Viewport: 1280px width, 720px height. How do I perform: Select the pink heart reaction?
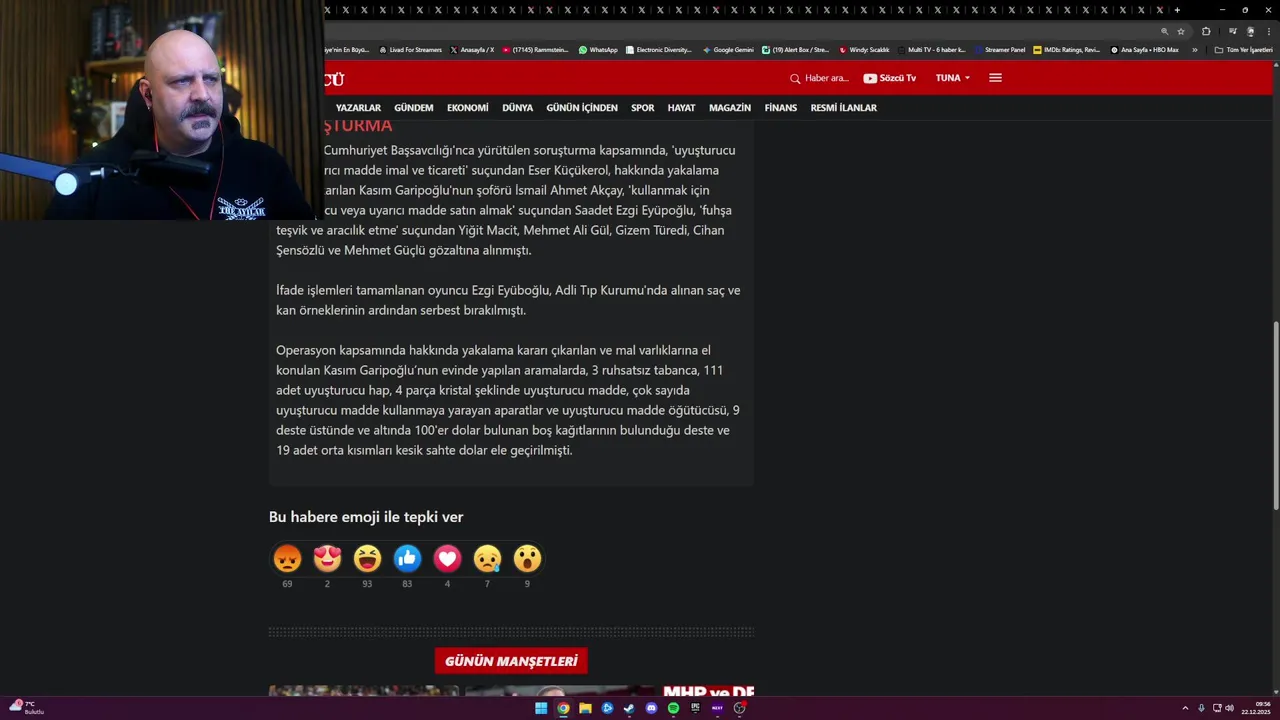(447, 558)
